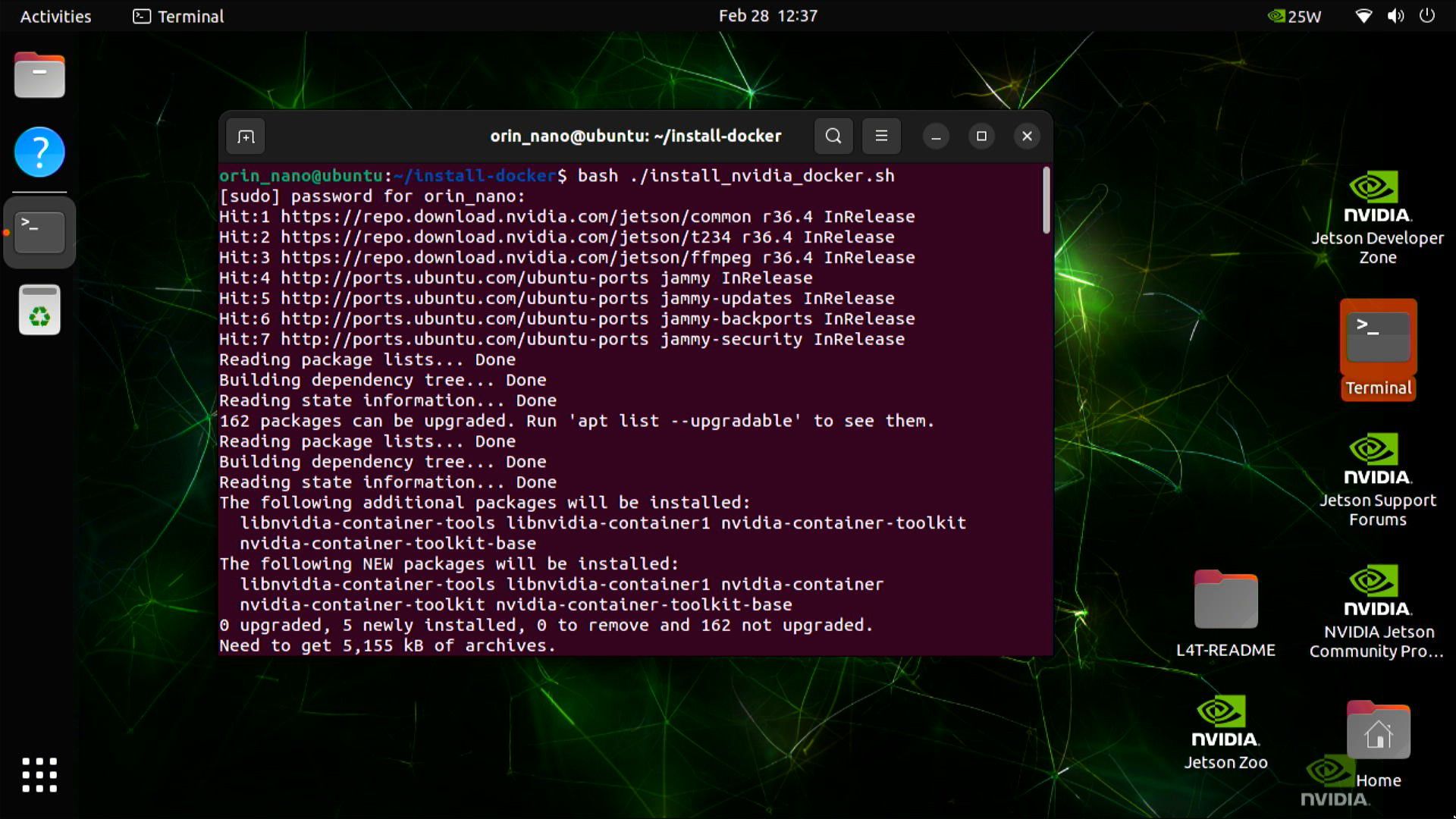Open a new terminal tab
1456x819 pixels.
245,136
